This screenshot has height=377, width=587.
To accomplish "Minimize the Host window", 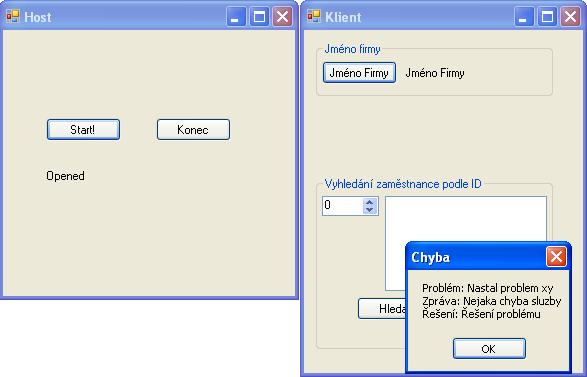I will [236, 17].
